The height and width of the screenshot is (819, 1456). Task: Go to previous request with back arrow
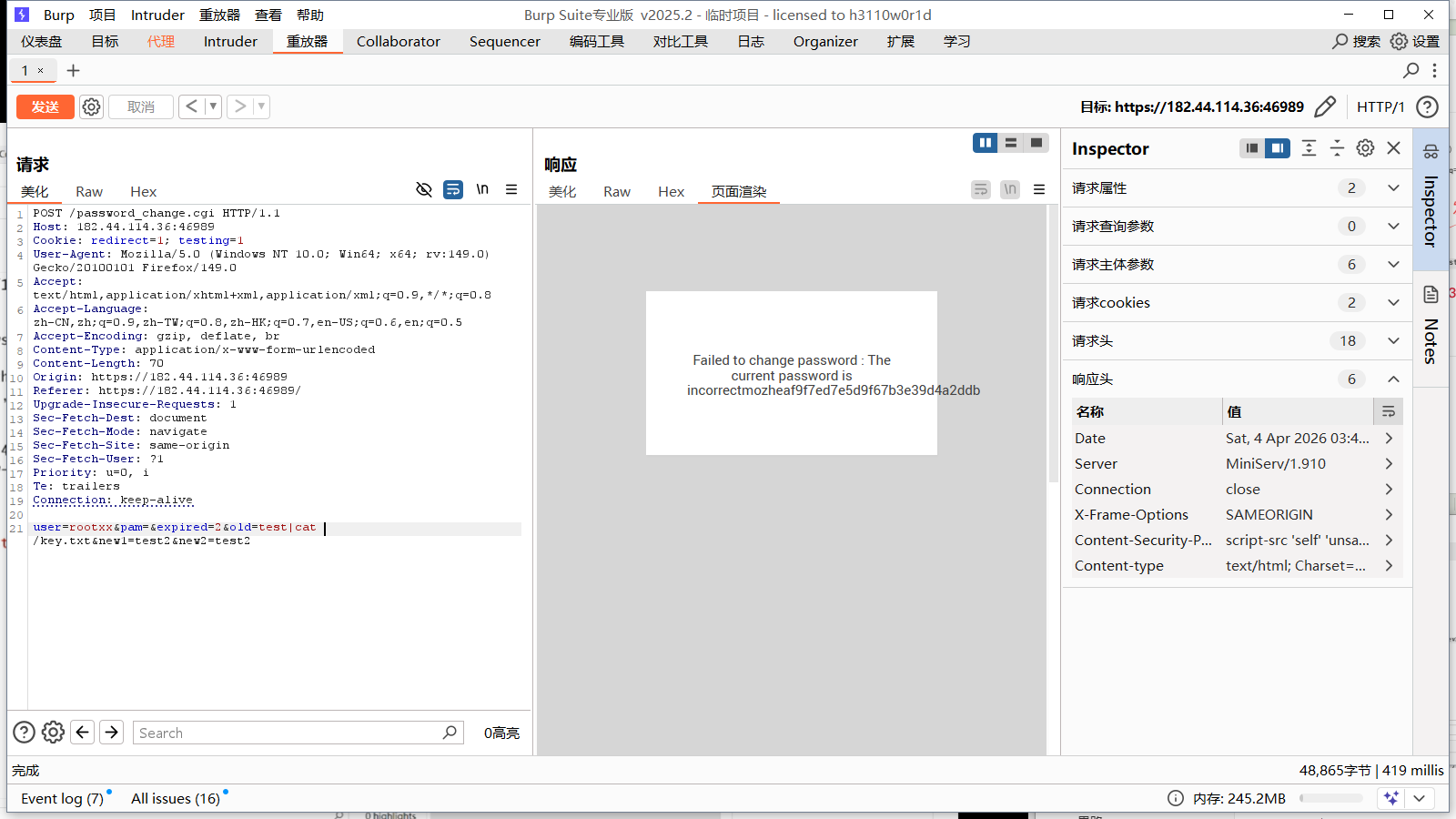(x=192, y=106)
